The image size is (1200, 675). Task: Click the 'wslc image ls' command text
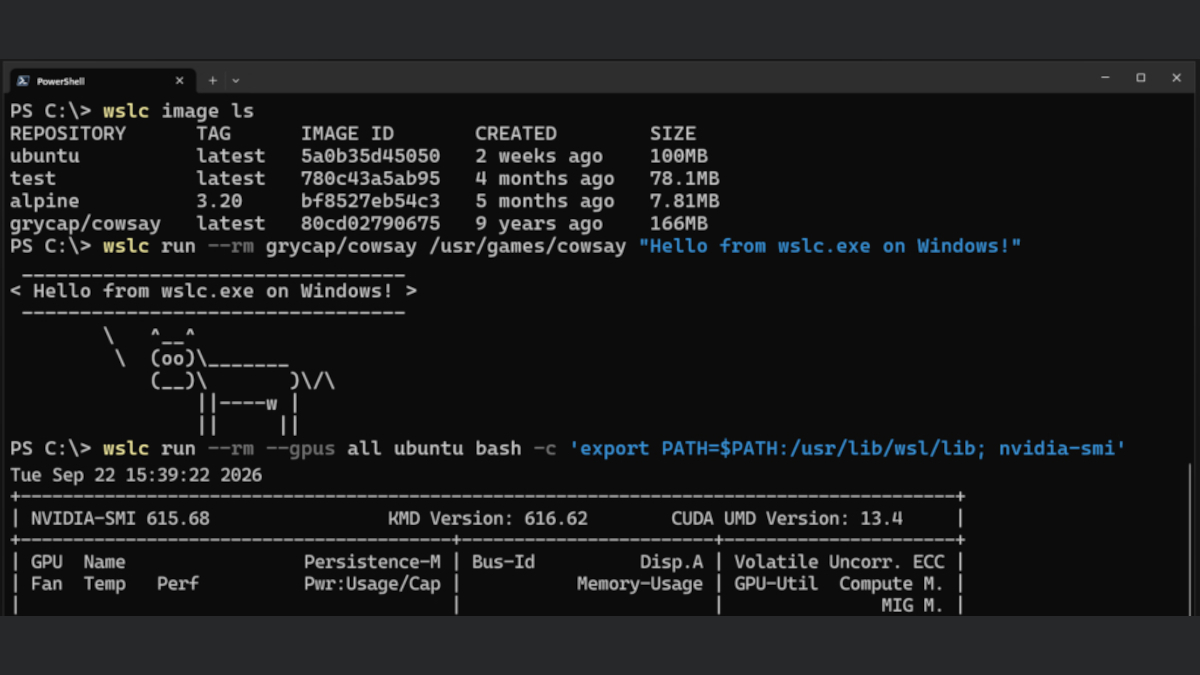178,111
